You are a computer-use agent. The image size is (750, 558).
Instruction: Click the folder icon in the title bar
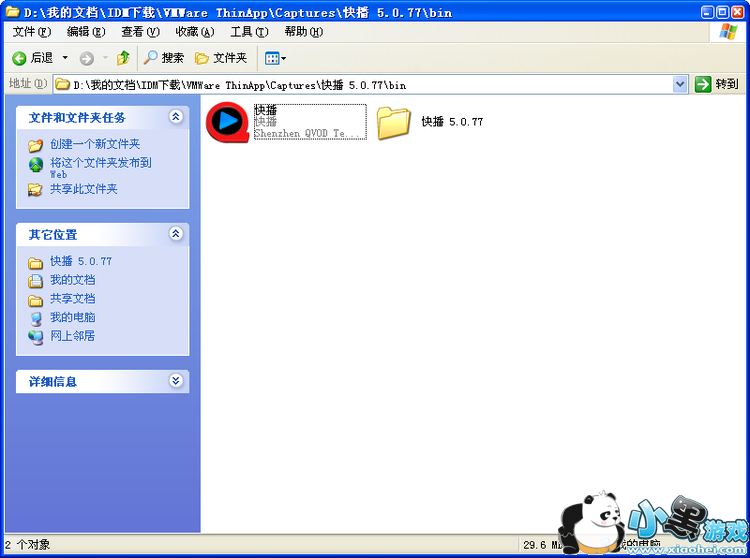click(12, 12)
